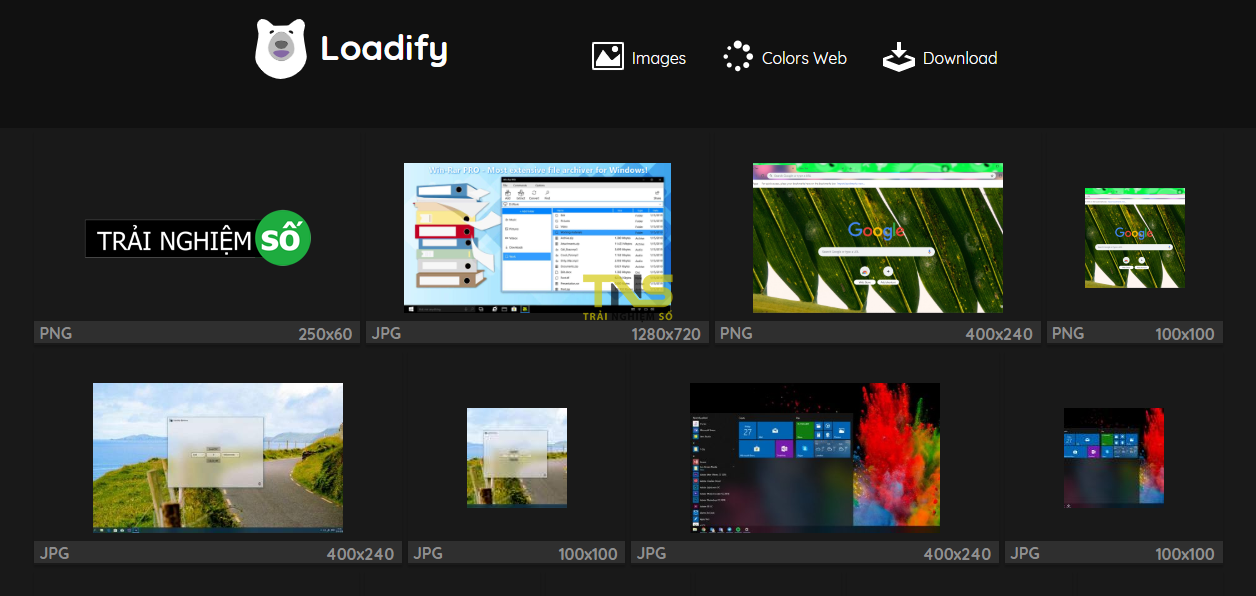This screenshot has width=1256, height=596.
Task: Click the 250x60 size label
Action: point(325,334)
